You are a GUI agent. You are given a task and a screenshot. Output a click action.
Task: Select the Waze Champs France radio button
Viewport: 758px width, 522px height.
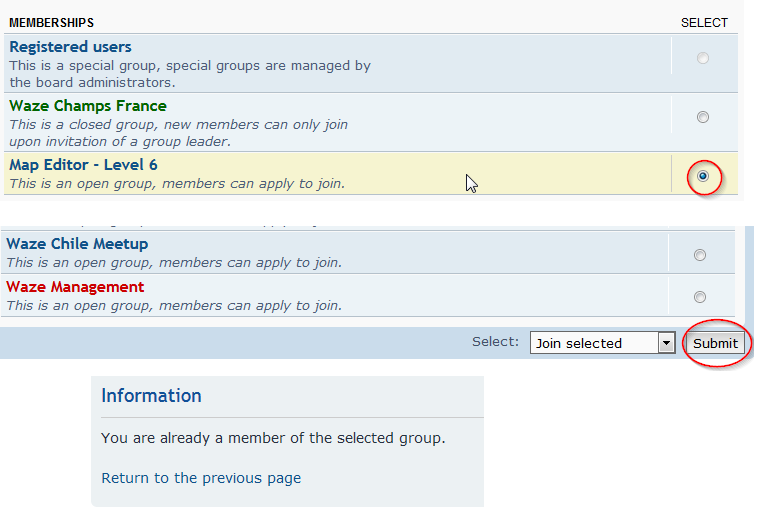[x=702, y=117]
